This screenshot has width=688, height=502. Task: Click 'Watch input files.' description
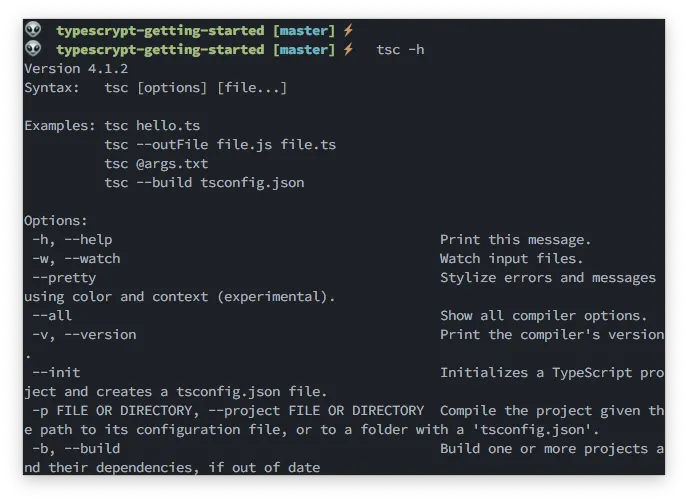[512, 258]
